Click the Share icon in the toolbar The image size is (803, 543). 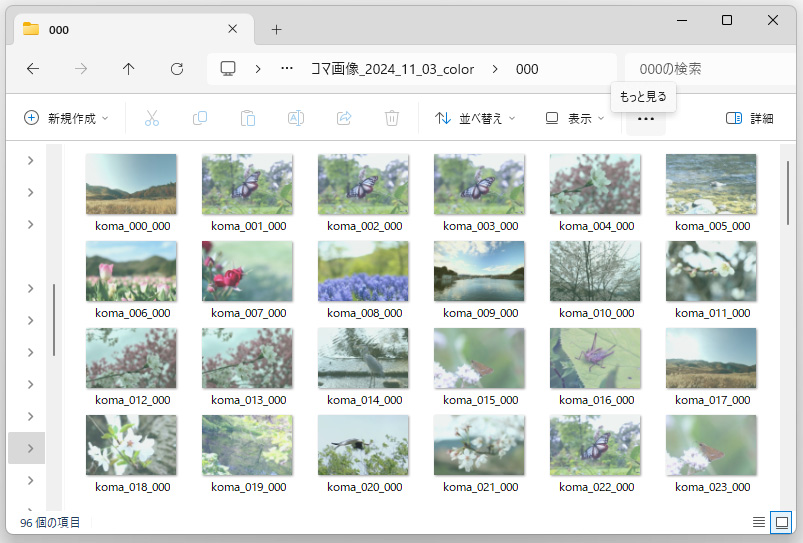(344, 118)
